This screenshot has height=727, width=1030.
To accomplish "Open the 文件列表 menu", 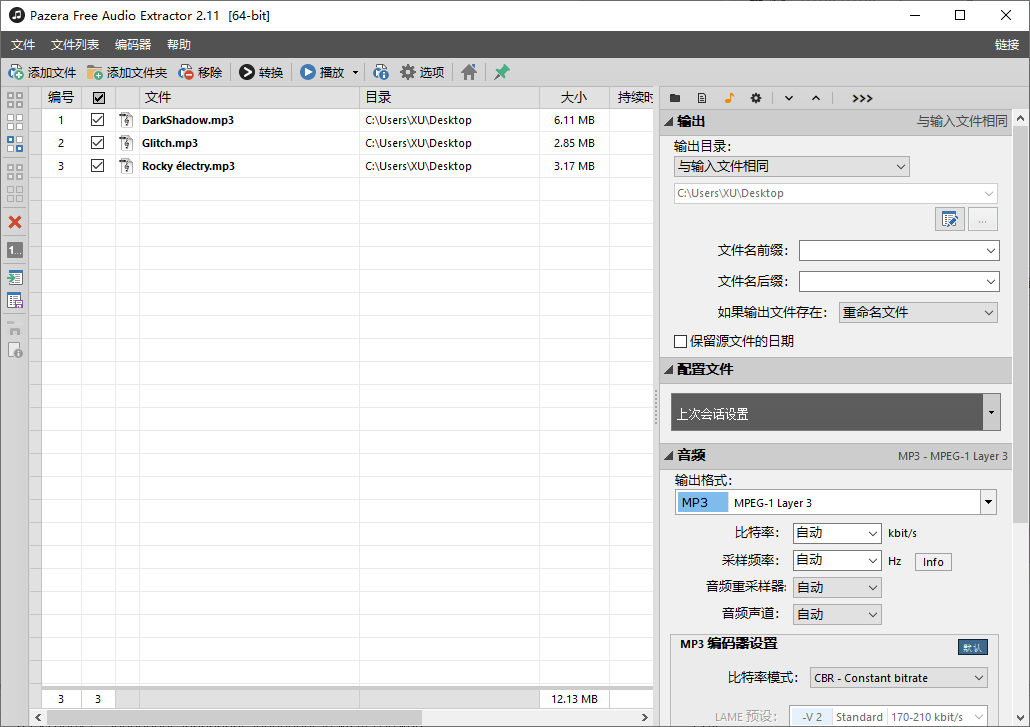I will point(75,45).
